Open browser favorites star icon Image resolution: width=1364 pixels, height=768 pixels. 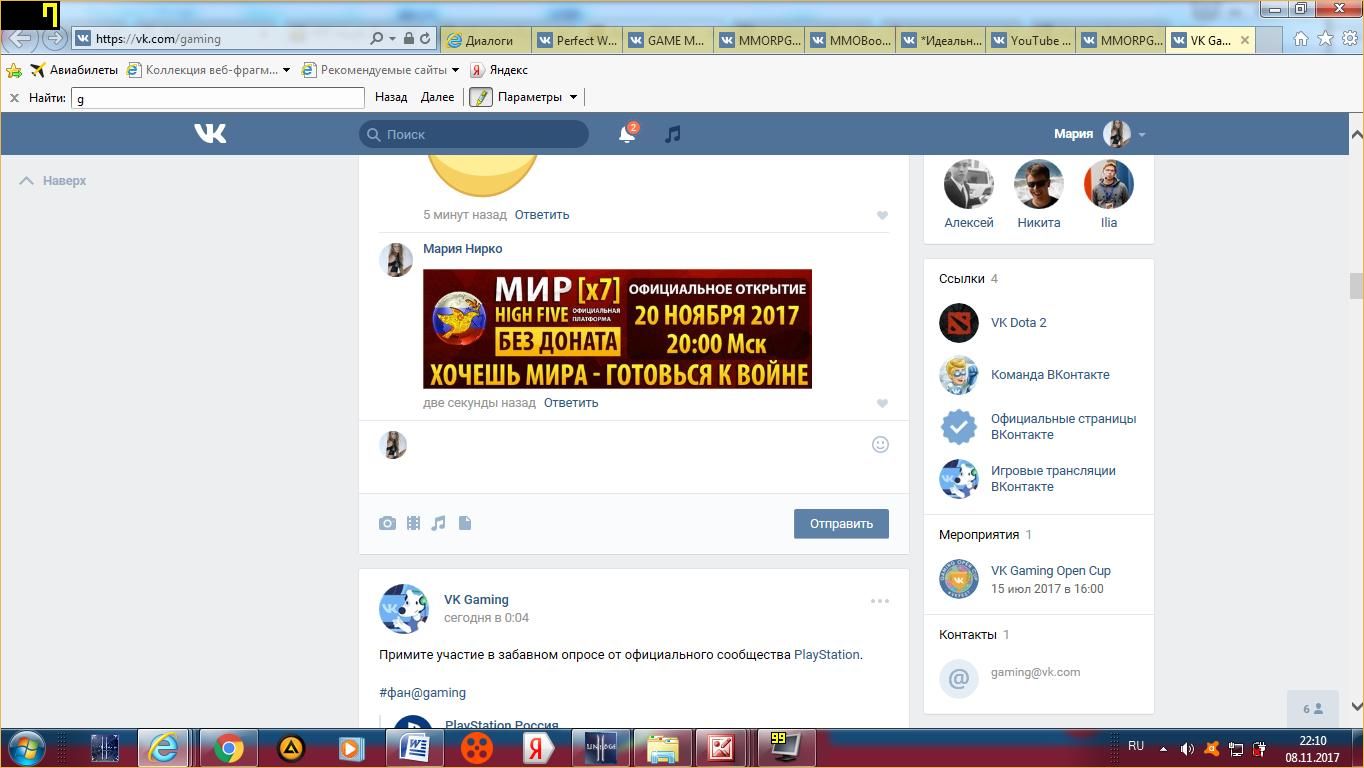point(1325,39)
